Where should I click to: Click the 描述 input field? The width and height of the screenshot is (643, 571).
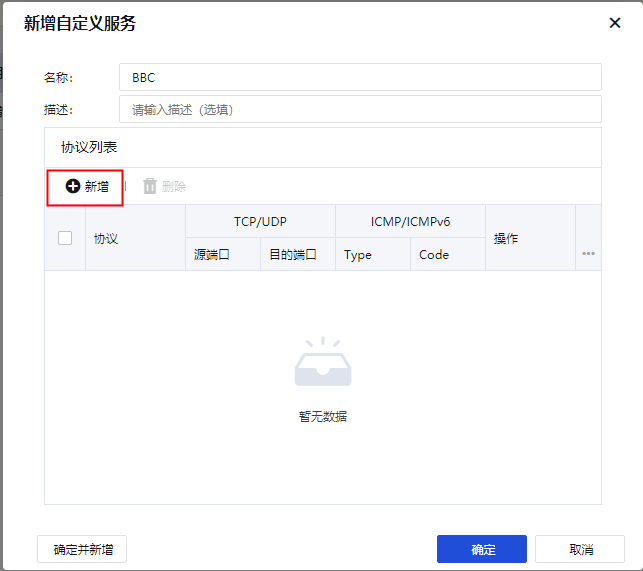click(360, 109)
